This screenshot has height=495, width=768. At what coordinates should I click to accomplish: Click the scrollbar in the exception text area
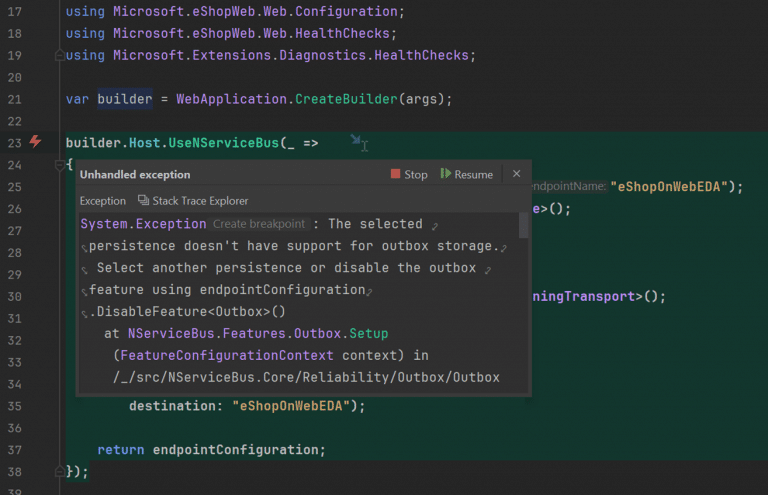(x=523, y=226)
